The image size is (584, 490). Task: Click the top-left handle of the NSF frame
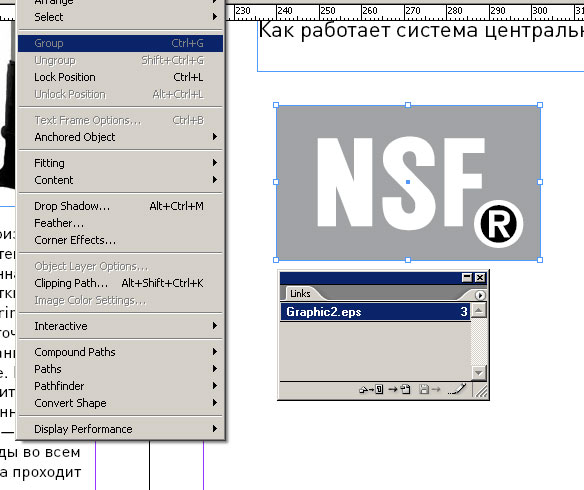[x=276, y=105]
